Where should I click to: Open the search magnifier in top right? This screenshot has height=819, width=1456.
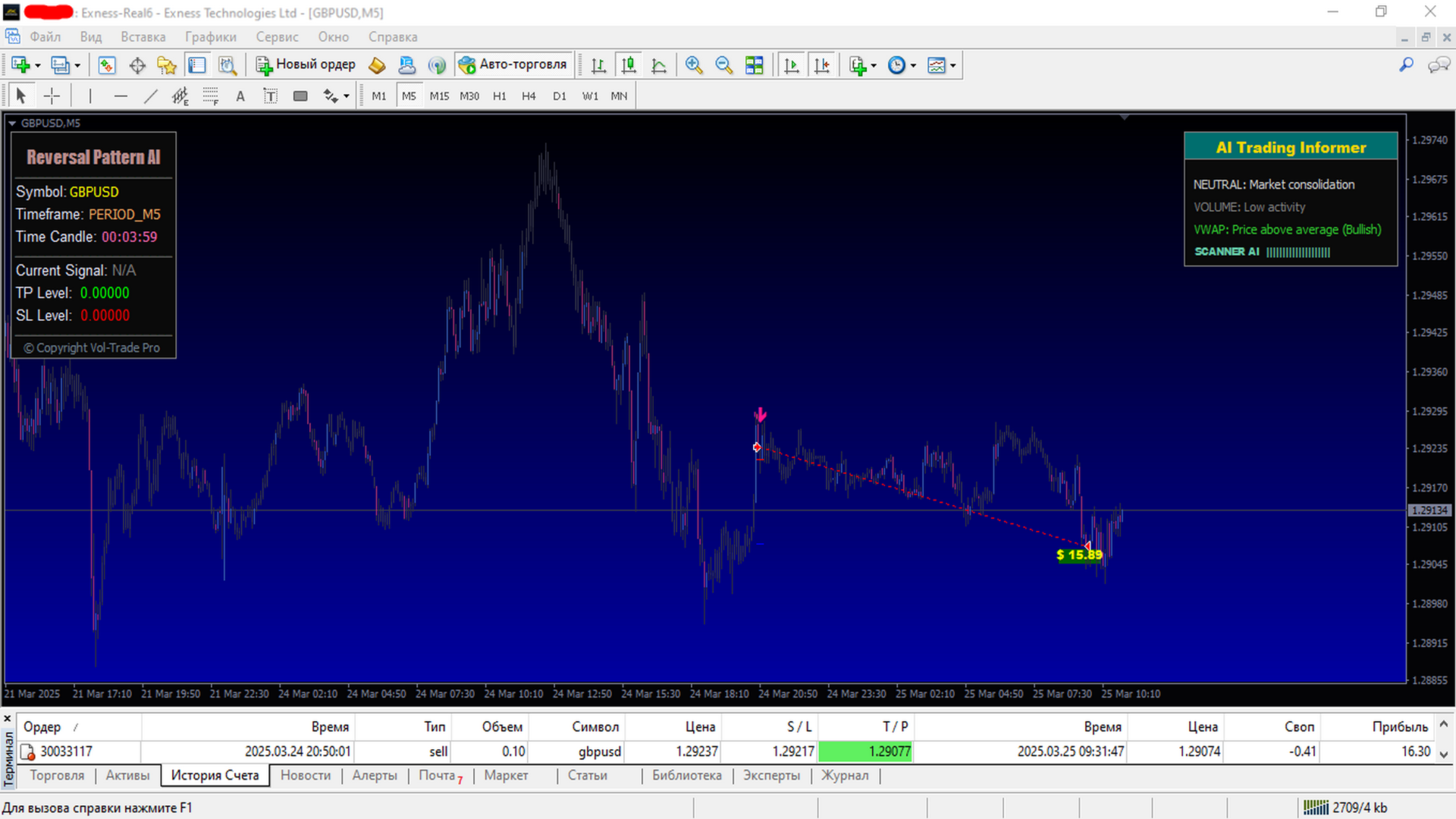tap(1406, 65)
